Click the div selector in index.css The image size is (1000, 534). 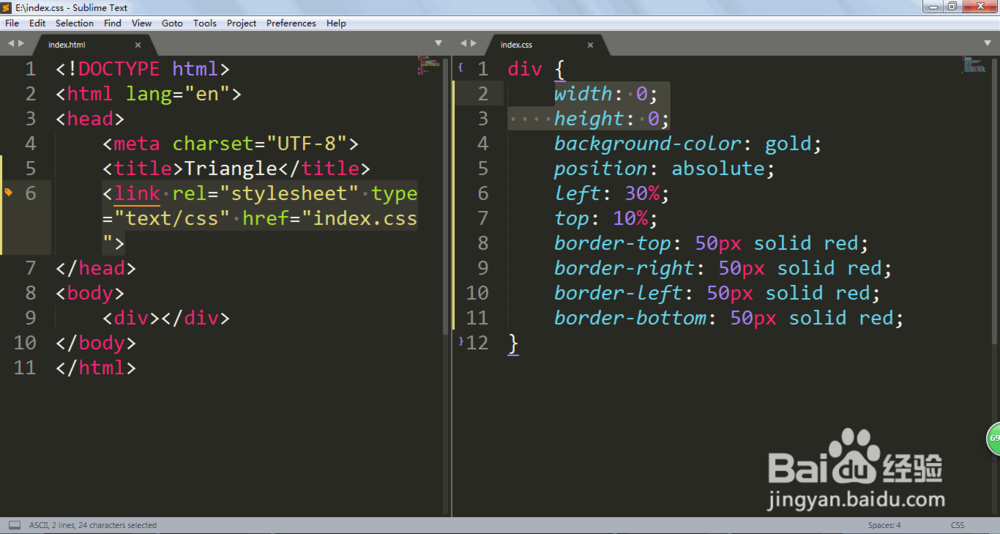pos(525,69)
